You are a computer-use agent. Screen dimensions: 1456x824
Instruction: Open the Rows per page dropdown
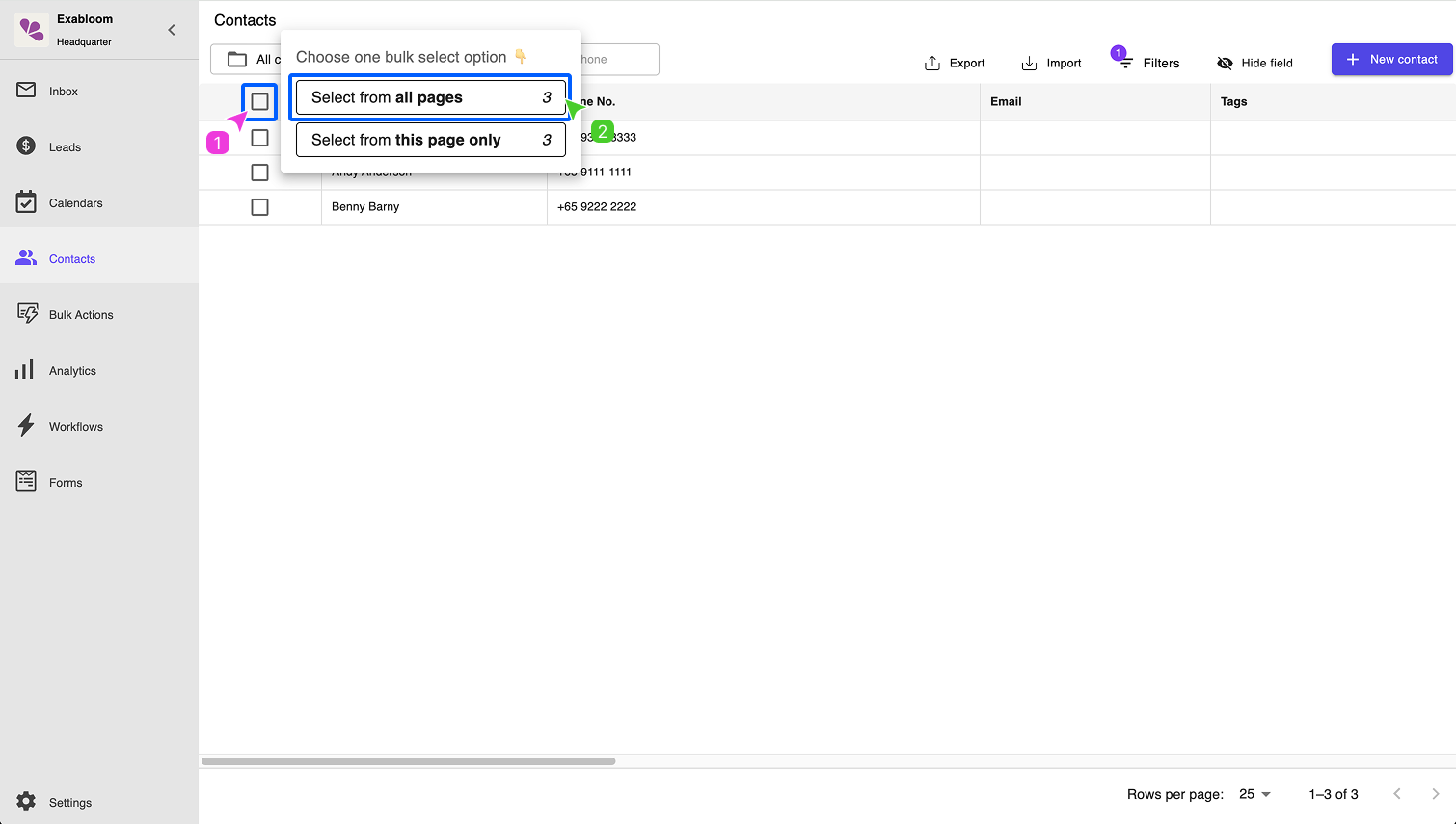tap(1254, 794)
